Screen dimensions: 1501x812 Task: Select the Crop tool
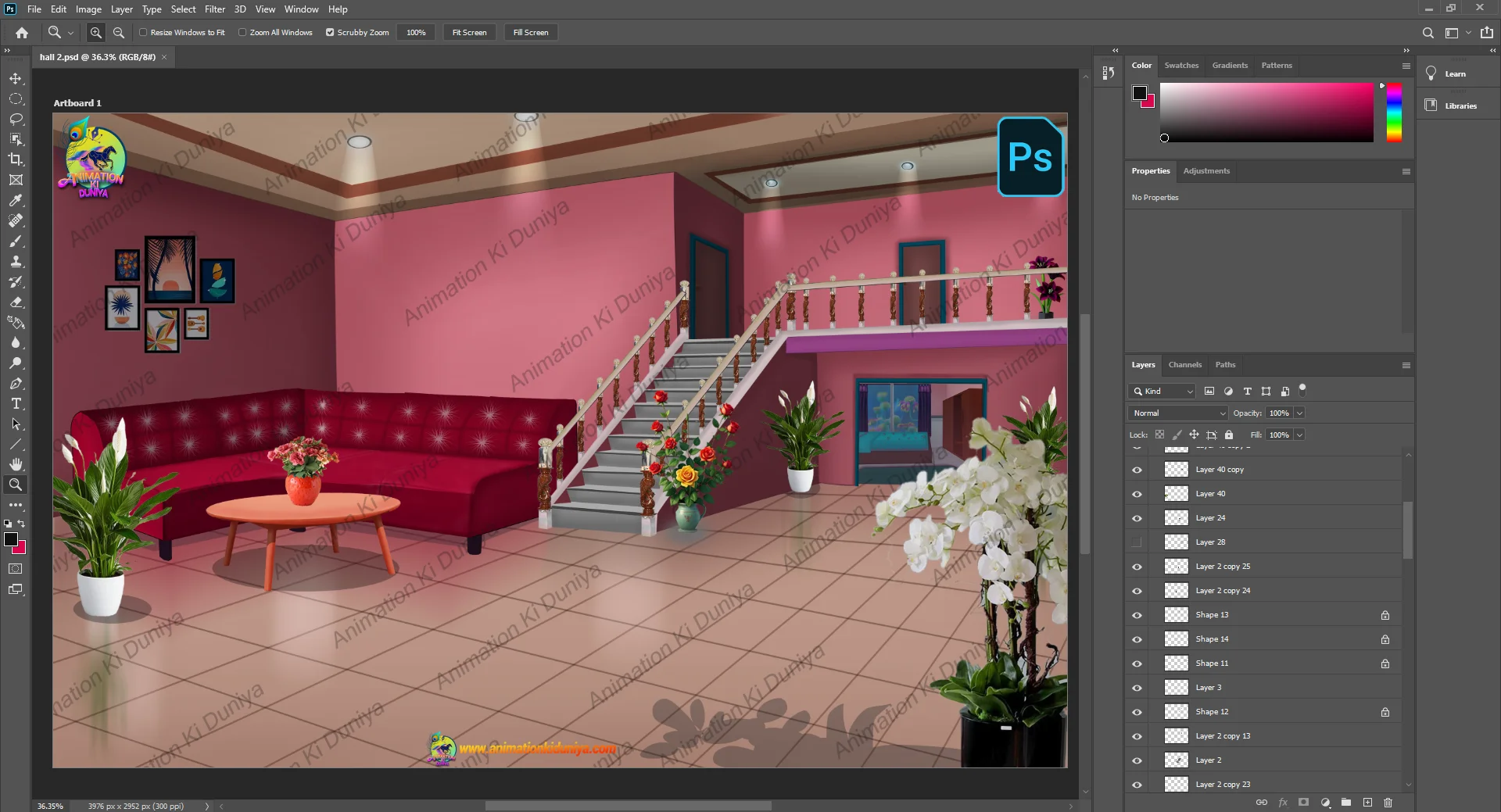click(x=16, y=159)
